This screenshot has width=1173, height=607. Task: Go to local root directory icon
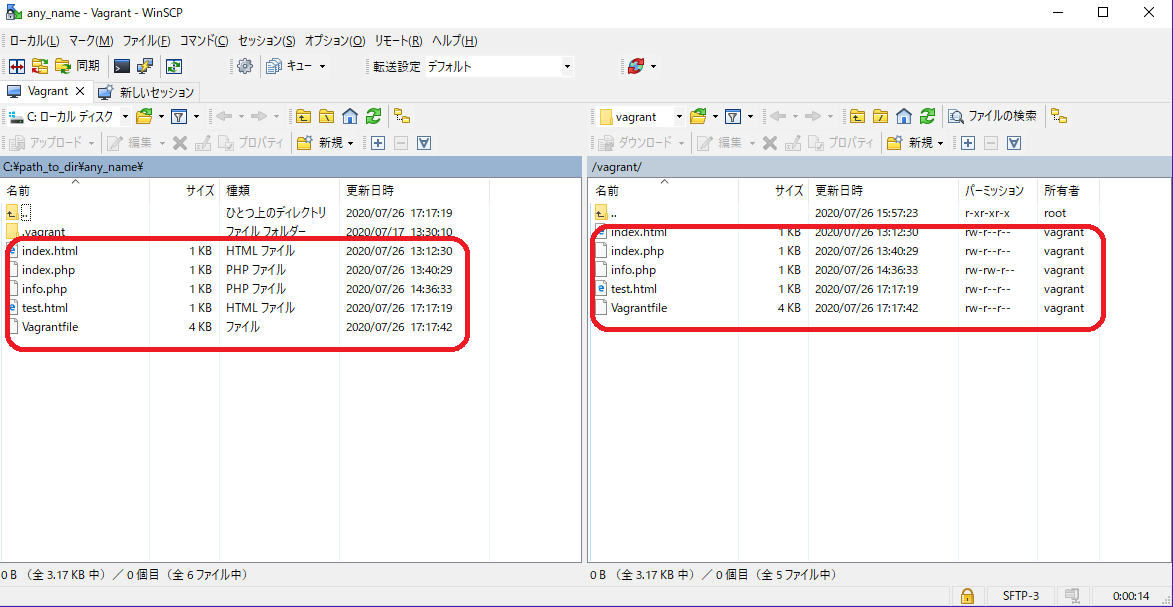[326, 116]
